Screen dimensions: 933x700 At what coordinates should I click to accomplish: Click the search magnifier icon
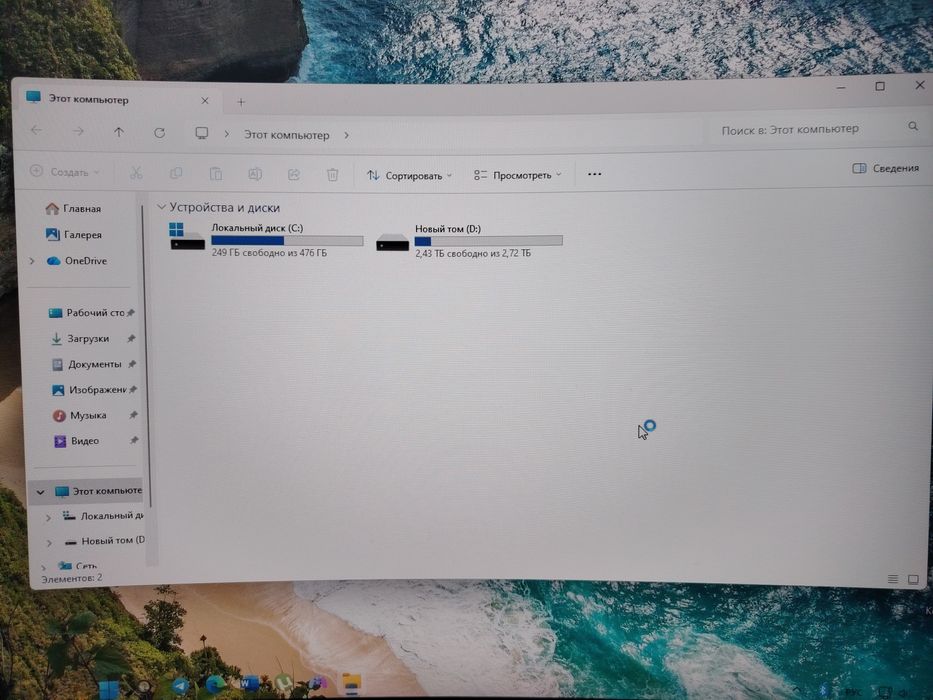pyautogui.click(x=913, y=126)
